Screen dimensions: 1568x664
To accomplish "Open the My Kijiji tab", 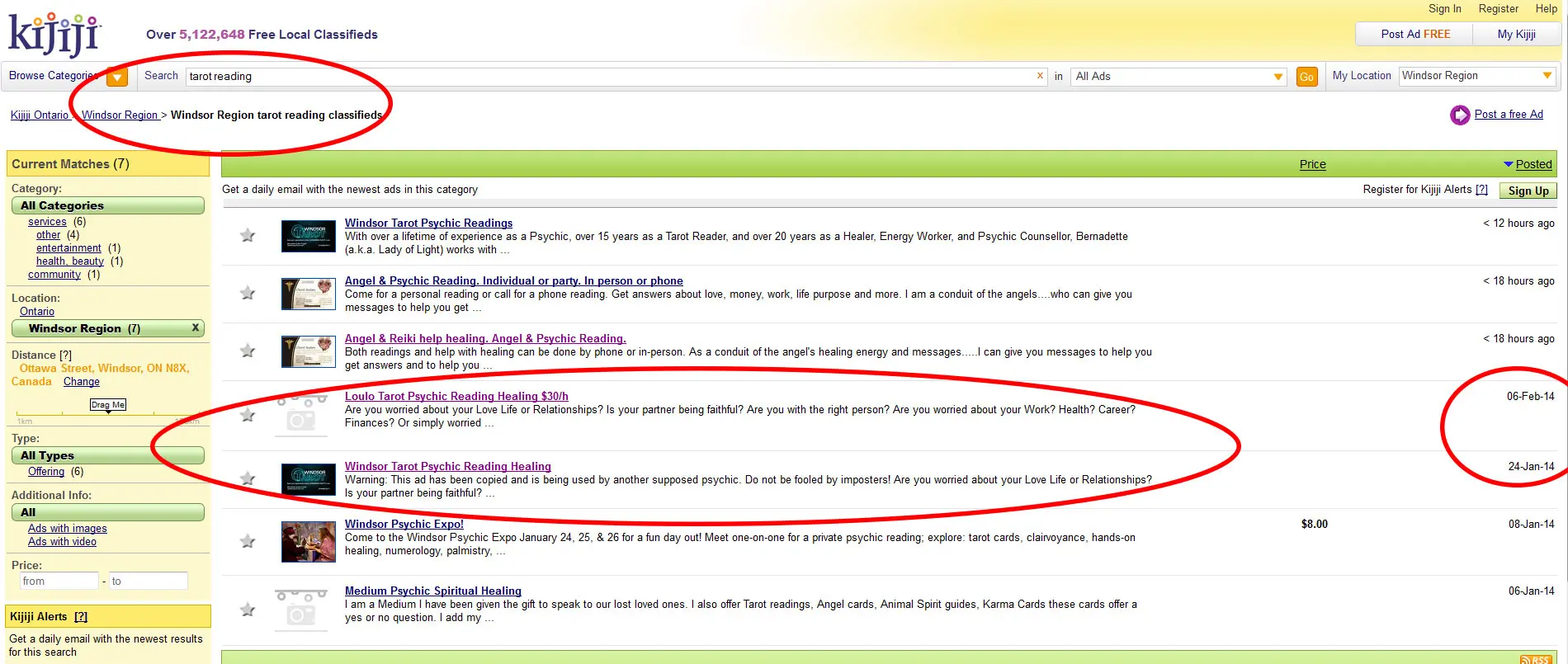I will (1517, 34).
